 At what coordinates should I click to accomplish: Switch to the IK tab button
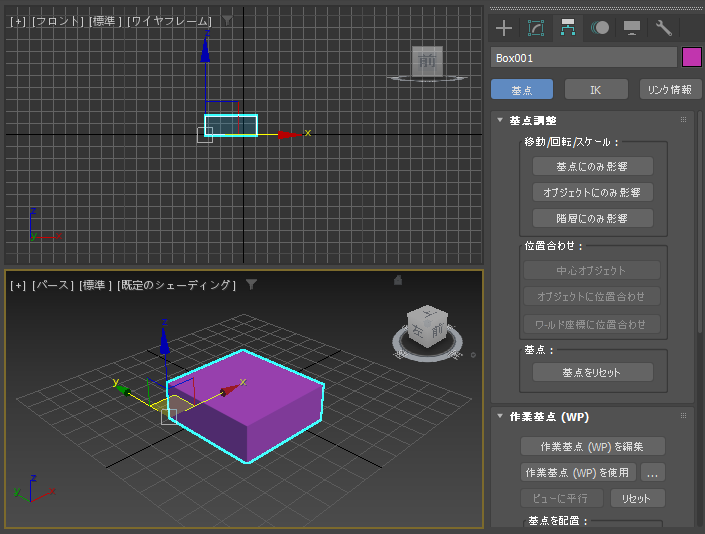coord(596,89)
